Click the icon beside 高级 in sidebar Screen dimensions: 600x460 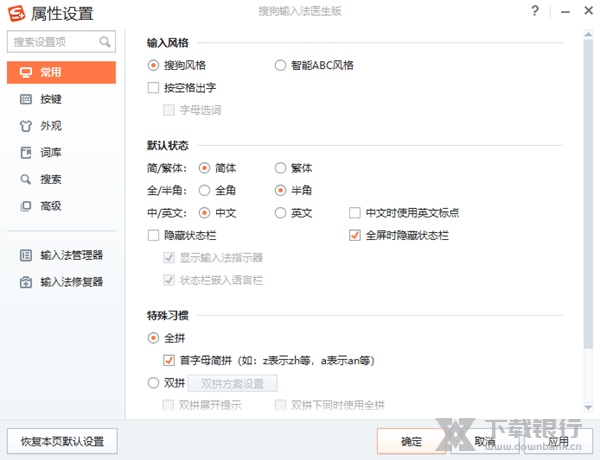click(x=26, y=206)
